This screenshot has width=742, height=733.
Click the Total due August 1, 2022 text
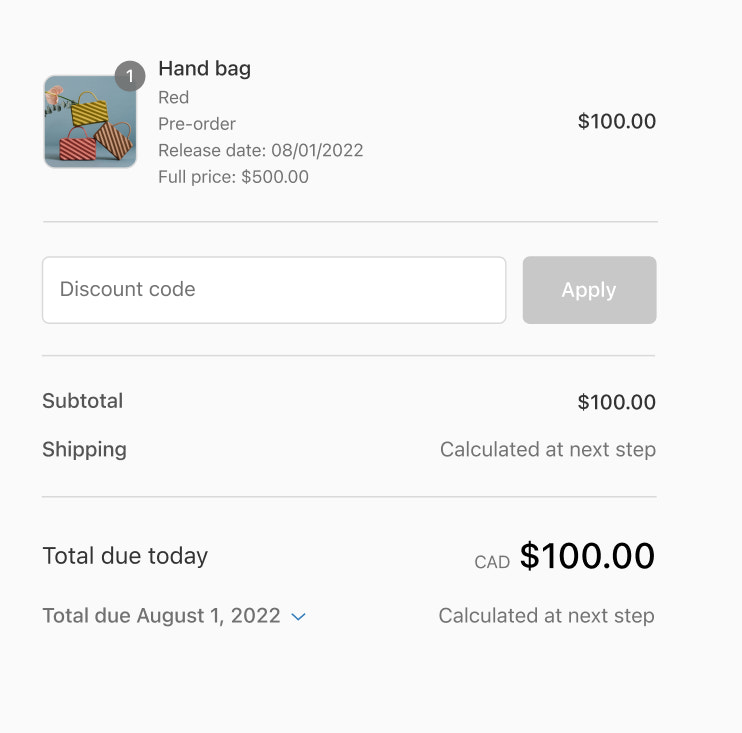pyautogui.click(x=161, y=616)
